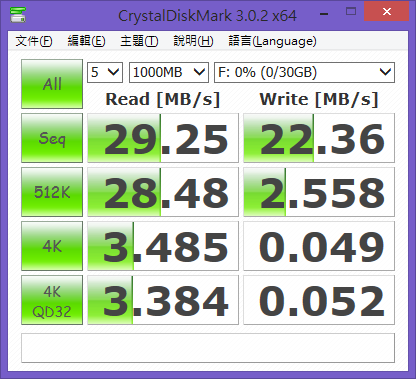Screen dimensions: 416x380
Task: Click the Read [MB/s] column header
Action: (163, 99)
